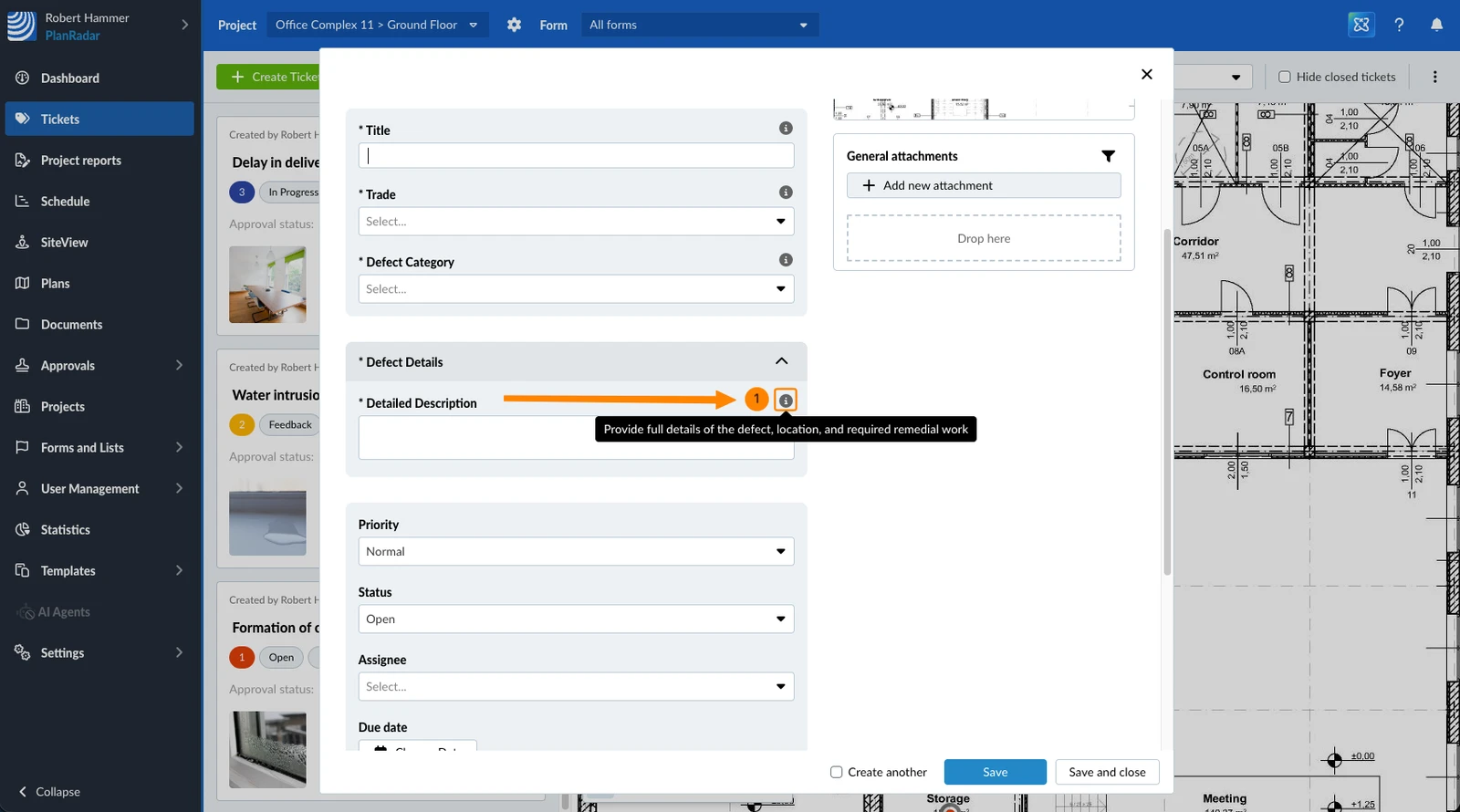Open the Schedule page
This screenshot has height=812, width=1460.
(x=99, y=202)
